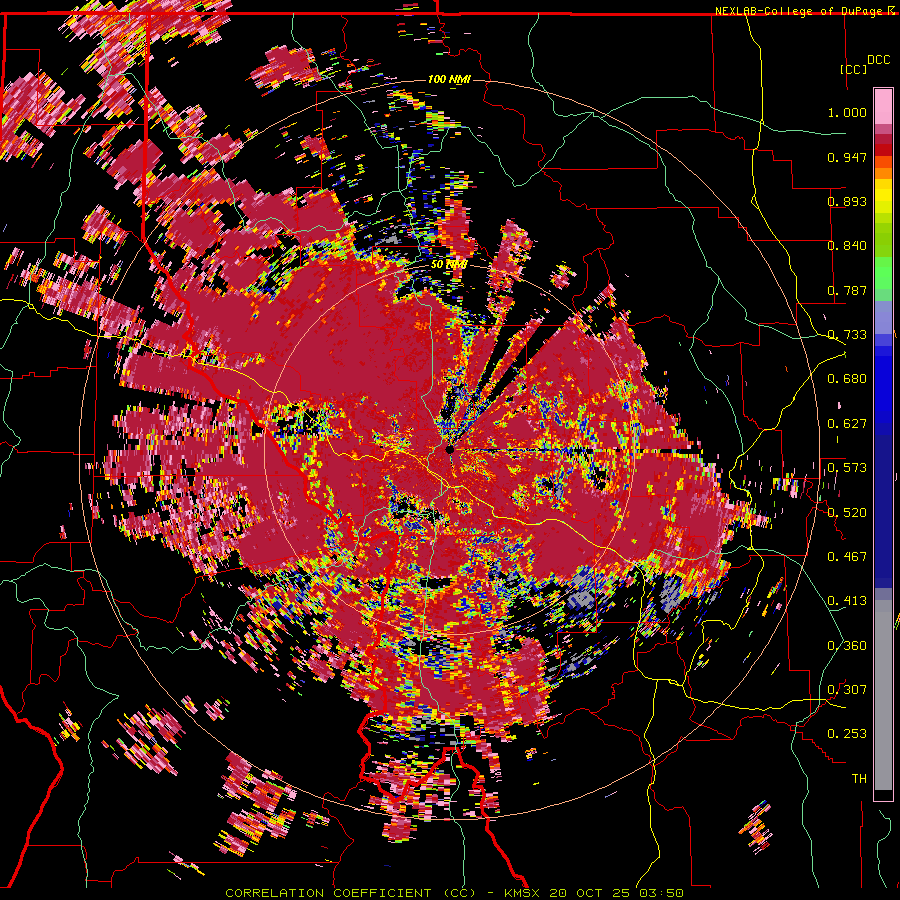
Task: Click the 20 OCT 25 date stamp
Action: [590, 893]
